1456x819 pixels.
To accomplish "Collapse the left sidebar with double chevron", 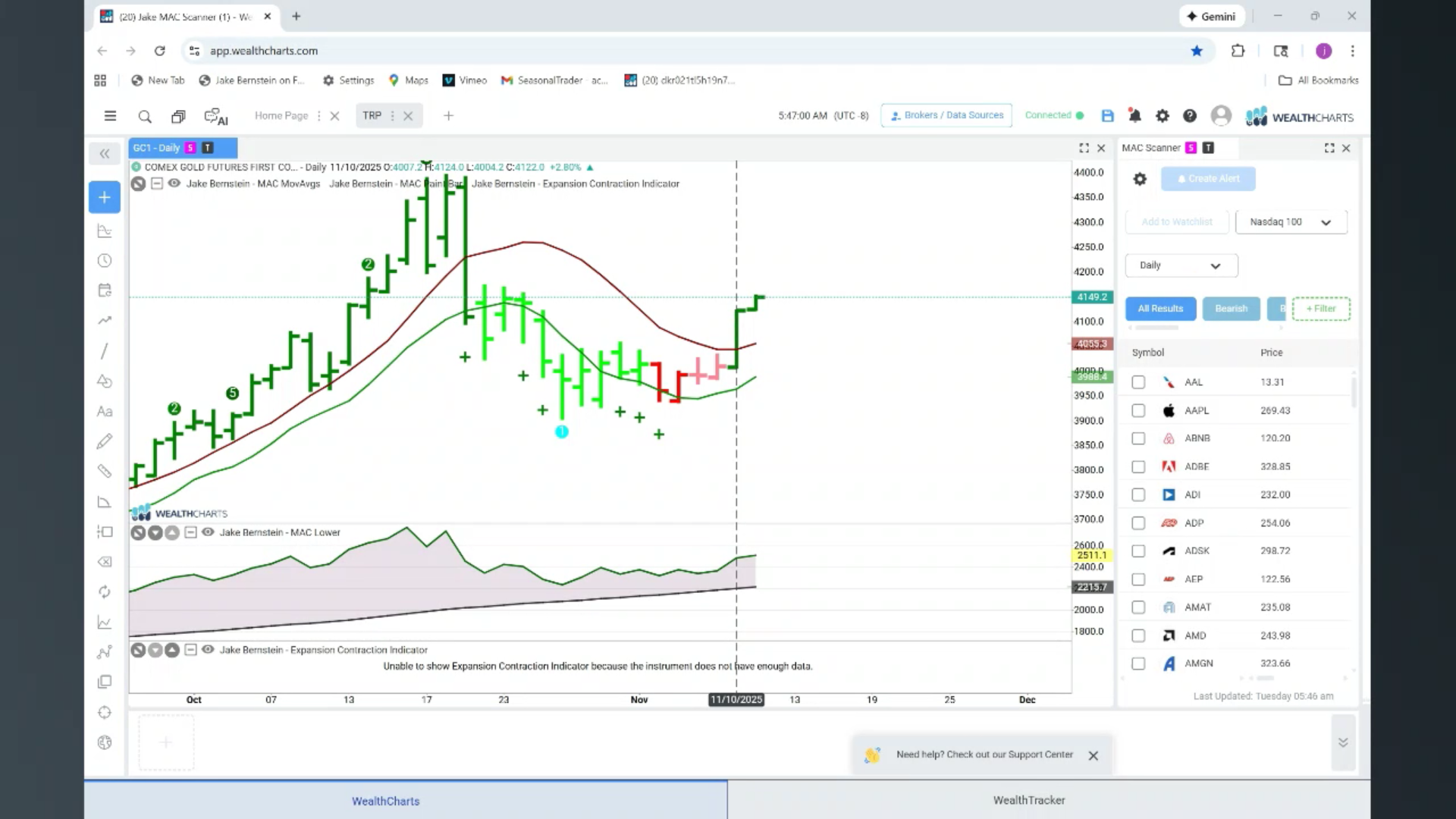I will click(x=105, y=154).
